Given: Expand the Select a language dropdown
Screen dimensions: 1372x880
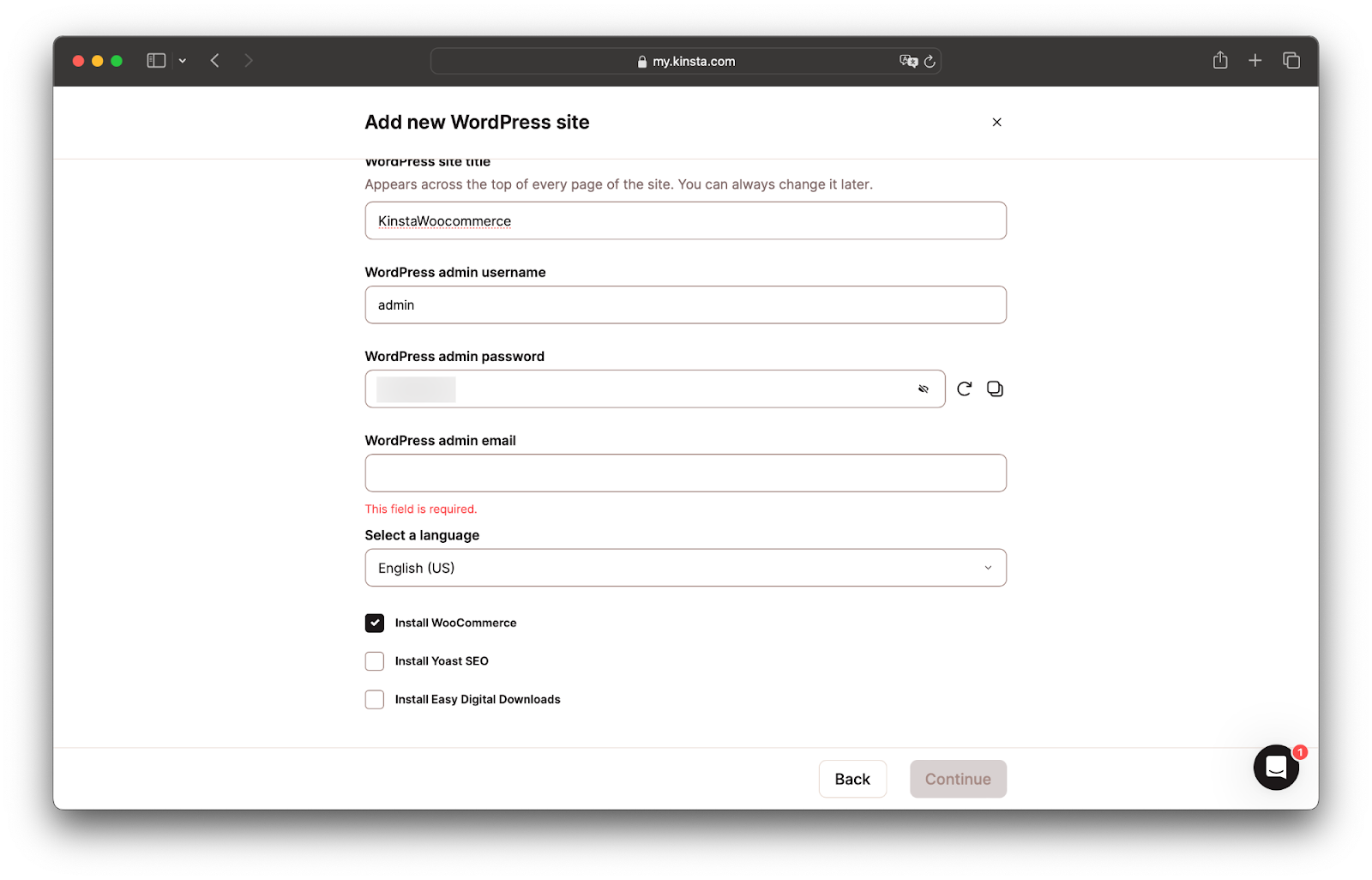Looking at the screenshot, I should click(685, 568).
